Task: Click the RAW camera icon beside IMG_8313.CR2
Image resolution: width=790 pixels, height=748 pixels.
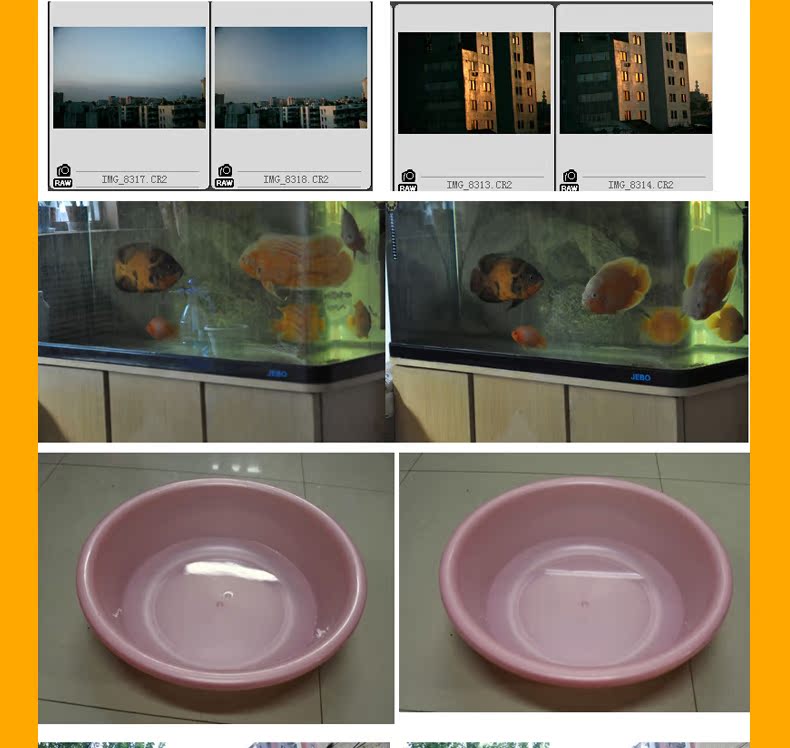Action: 408,180
